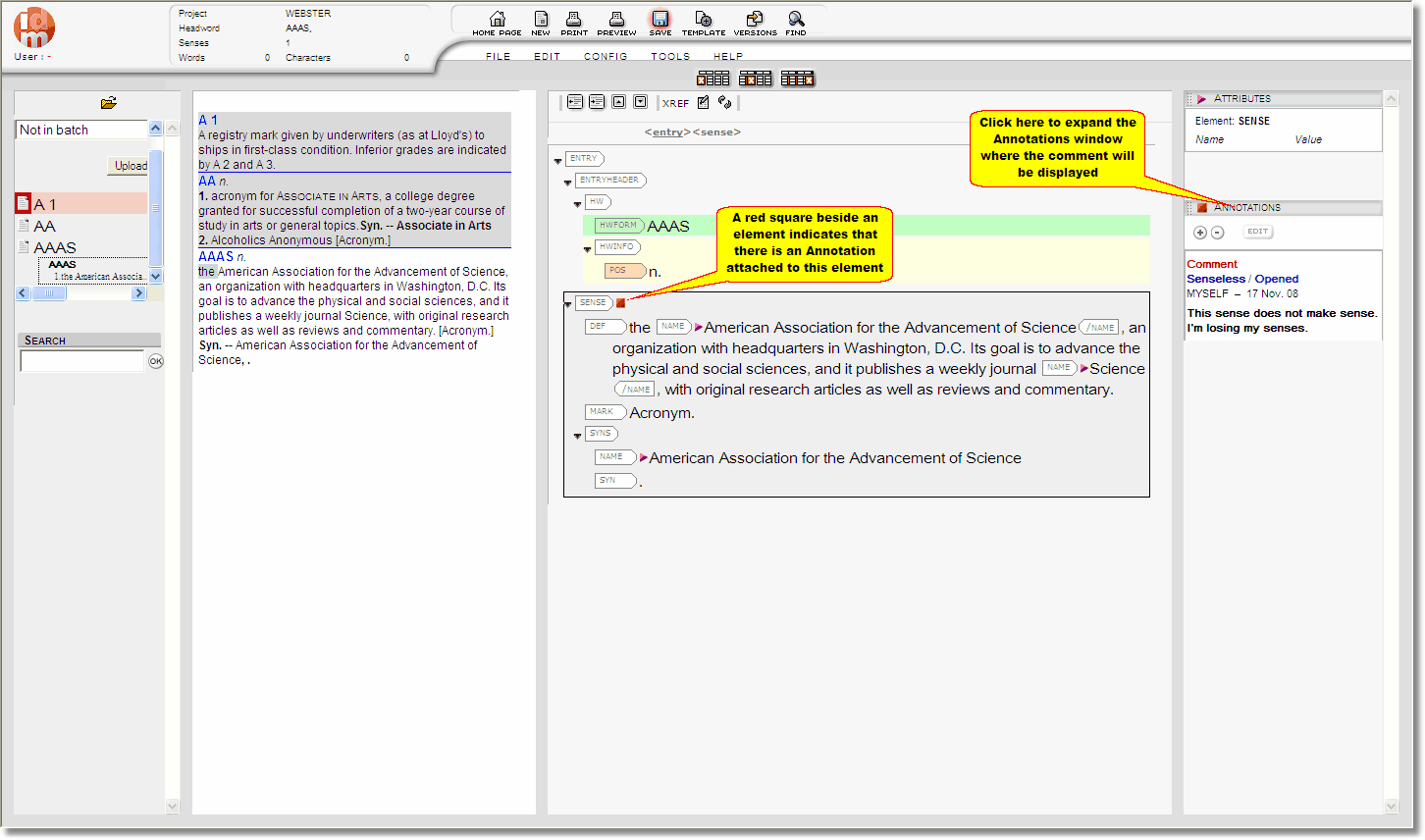This screenshot has width=1425, height=840.
Task: Collapse the ENTRY element
Action: [558, 161]
